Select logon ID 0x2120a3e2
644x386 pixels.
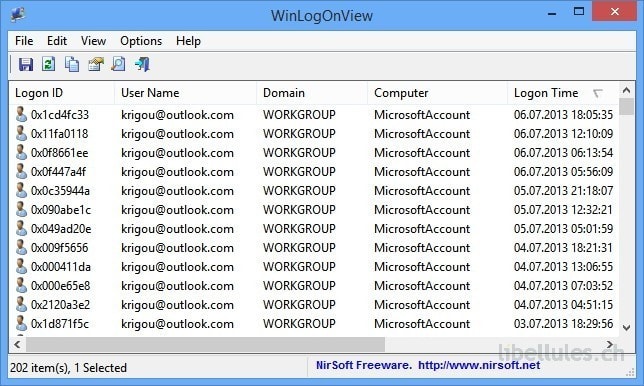[x=60, y=305]
